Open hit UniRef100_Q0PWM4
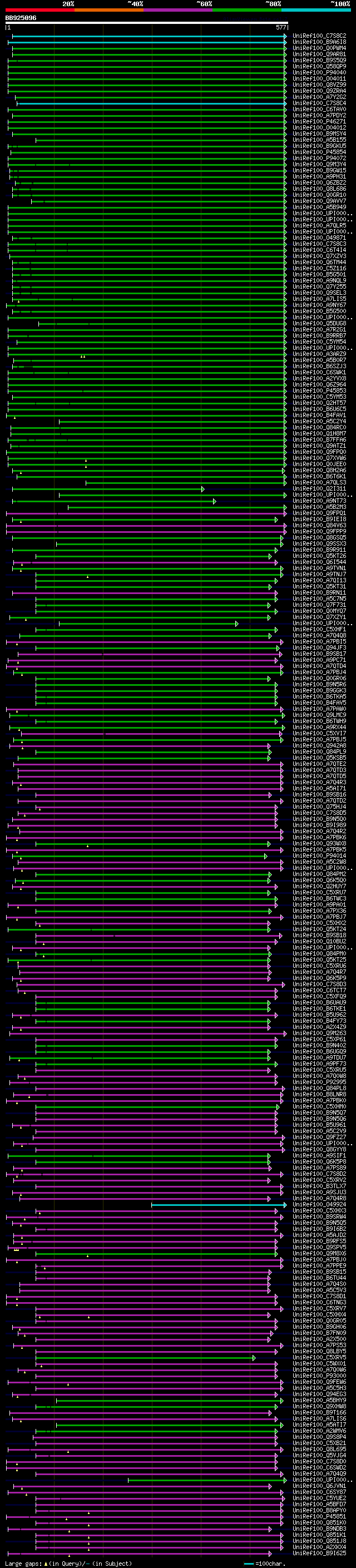This screenshot has width=356, height=1568. (319, 49)
